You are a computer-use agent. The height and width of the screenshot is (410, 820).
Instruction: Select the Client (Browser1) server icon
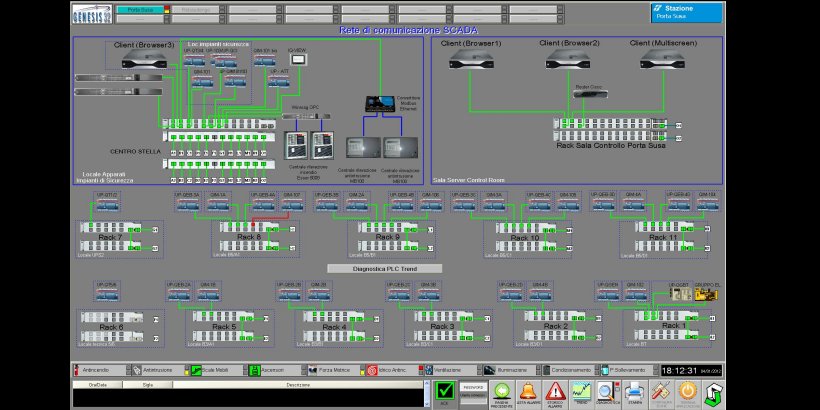(471, 59)
